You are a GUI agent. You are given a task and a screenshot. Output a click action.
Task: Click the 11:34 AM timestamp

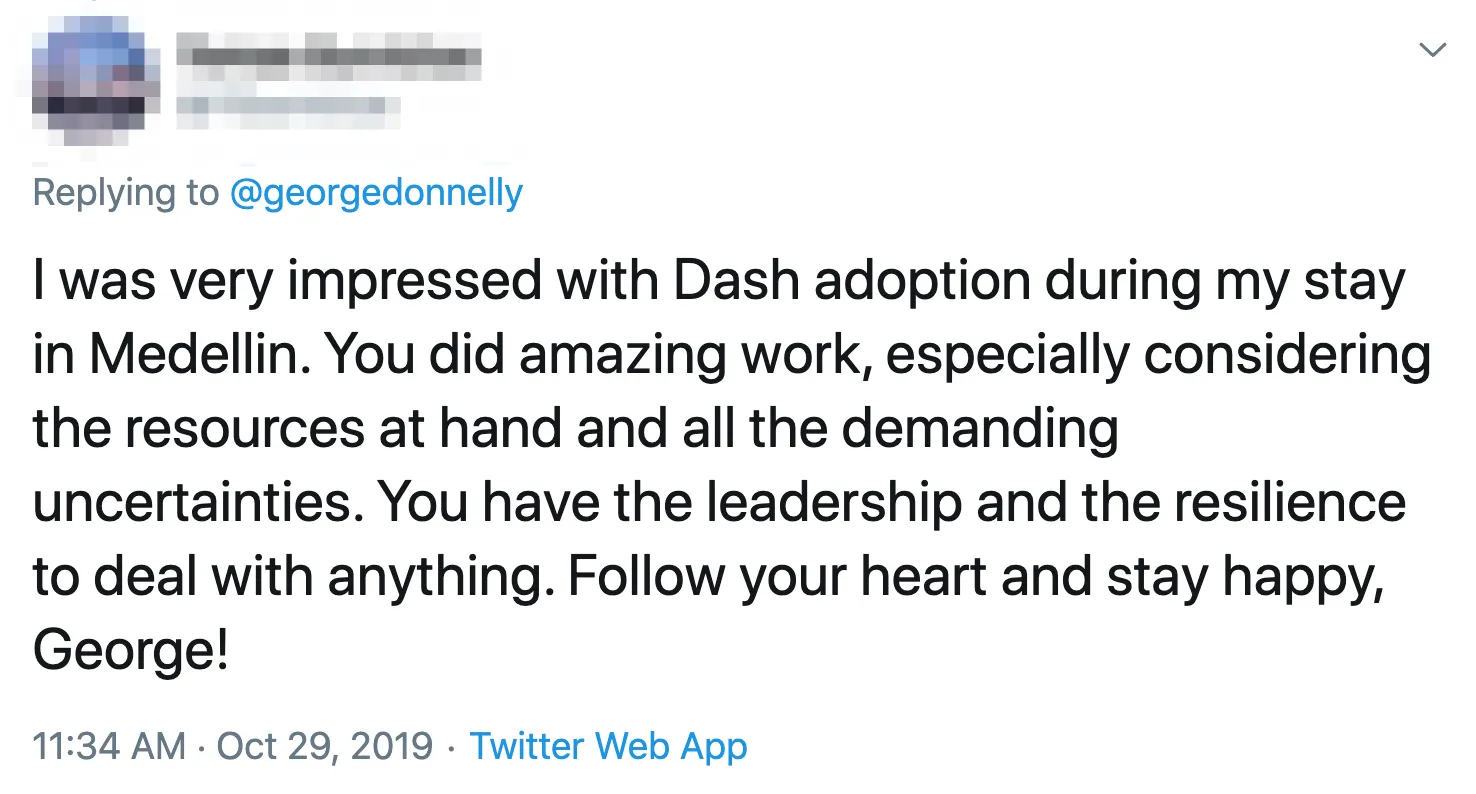click(x=109, y=746)
